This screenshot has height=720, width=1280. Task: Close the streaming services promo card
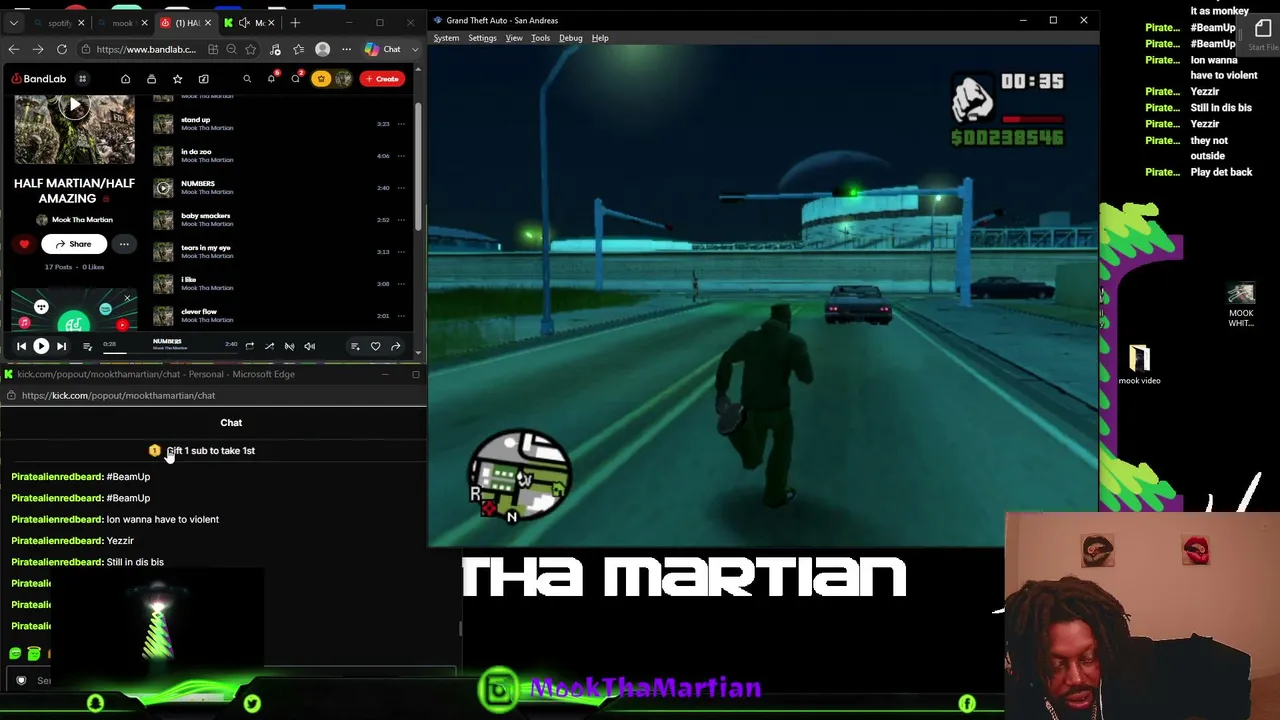(127, 298)
